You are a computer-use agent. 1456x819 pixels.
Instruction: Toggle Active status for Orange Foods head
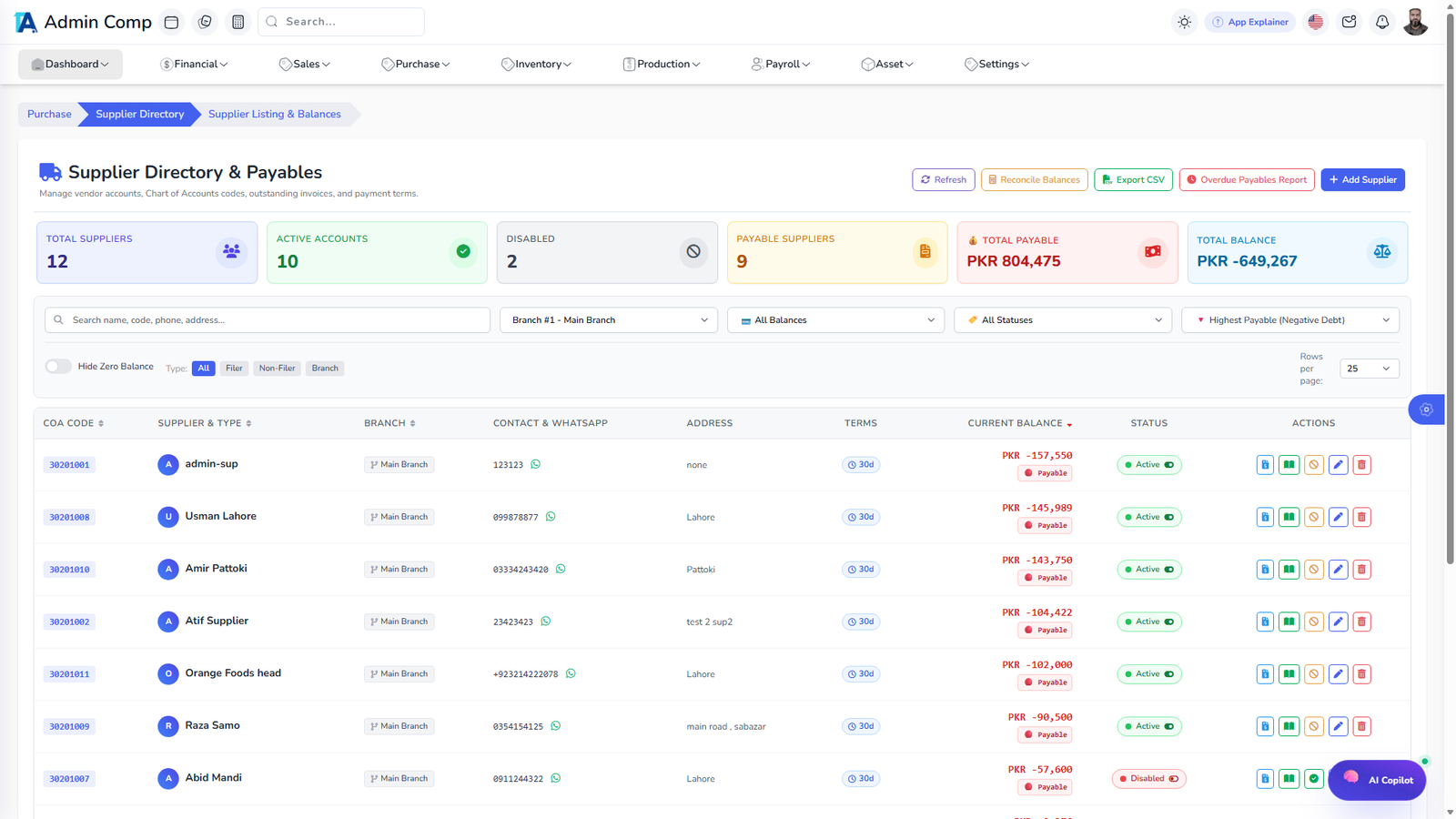(1148, 674)
